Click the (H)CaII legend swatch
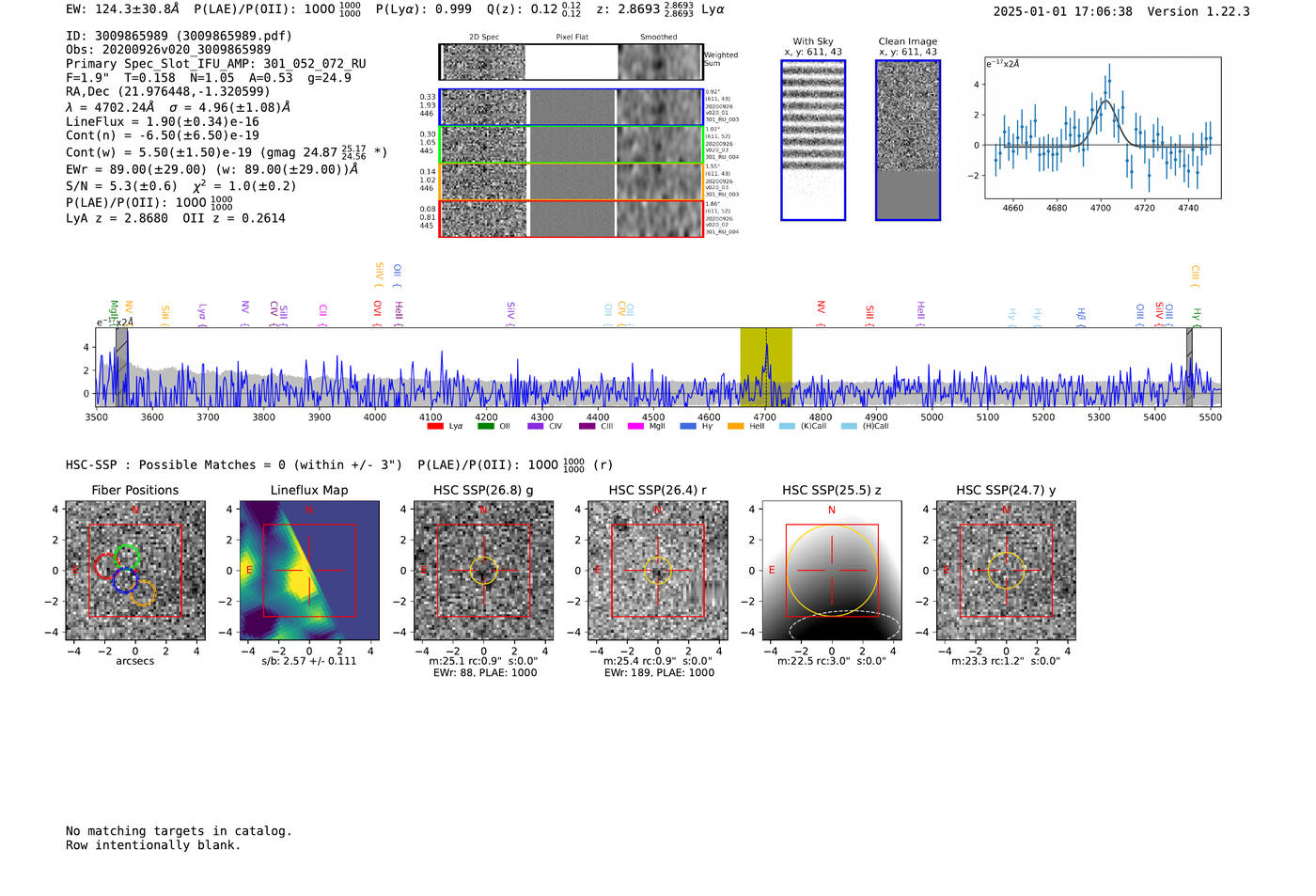This screenshot has width=1316, height=896. (x=849, y=426)
